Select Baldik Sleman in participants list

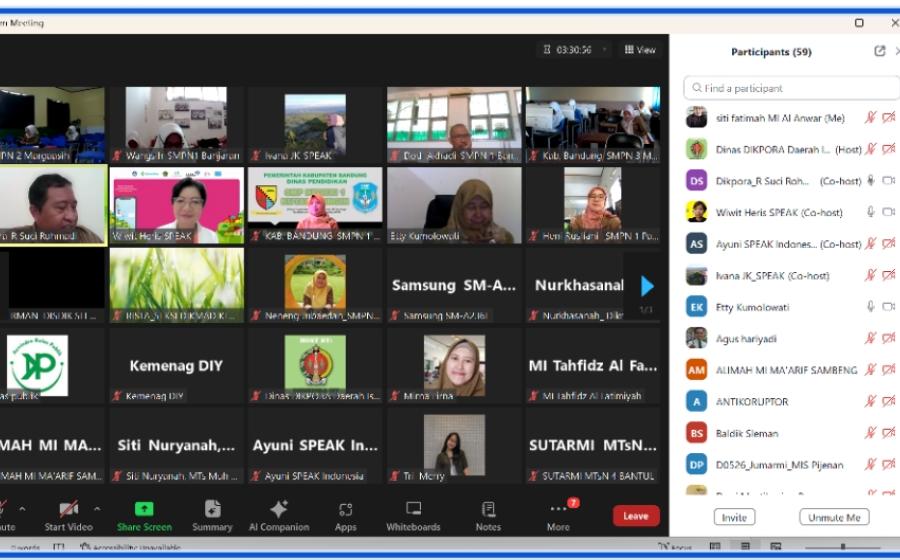pyautogui.click(x=747, y=434)
